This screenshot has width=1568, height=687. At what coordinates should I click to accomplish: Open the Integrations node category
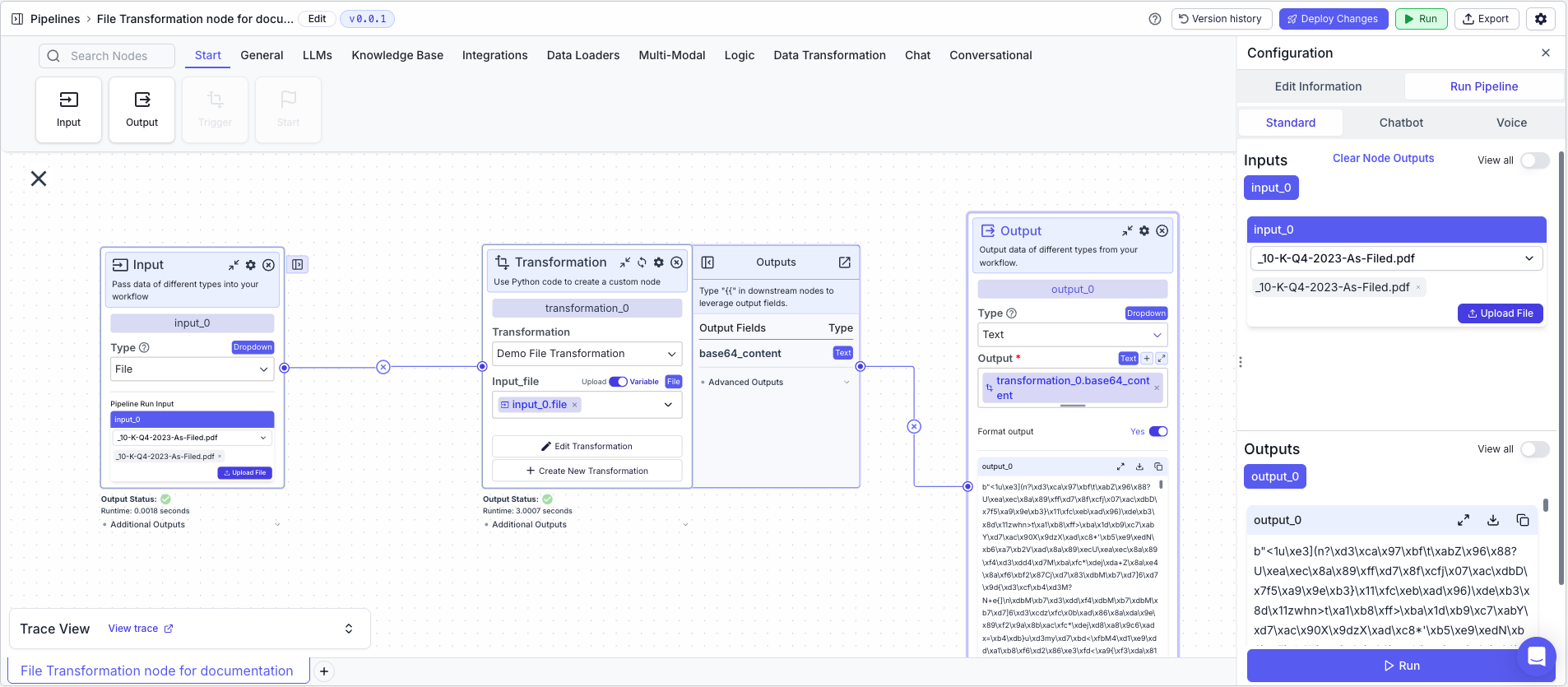[x=495, y=55]
